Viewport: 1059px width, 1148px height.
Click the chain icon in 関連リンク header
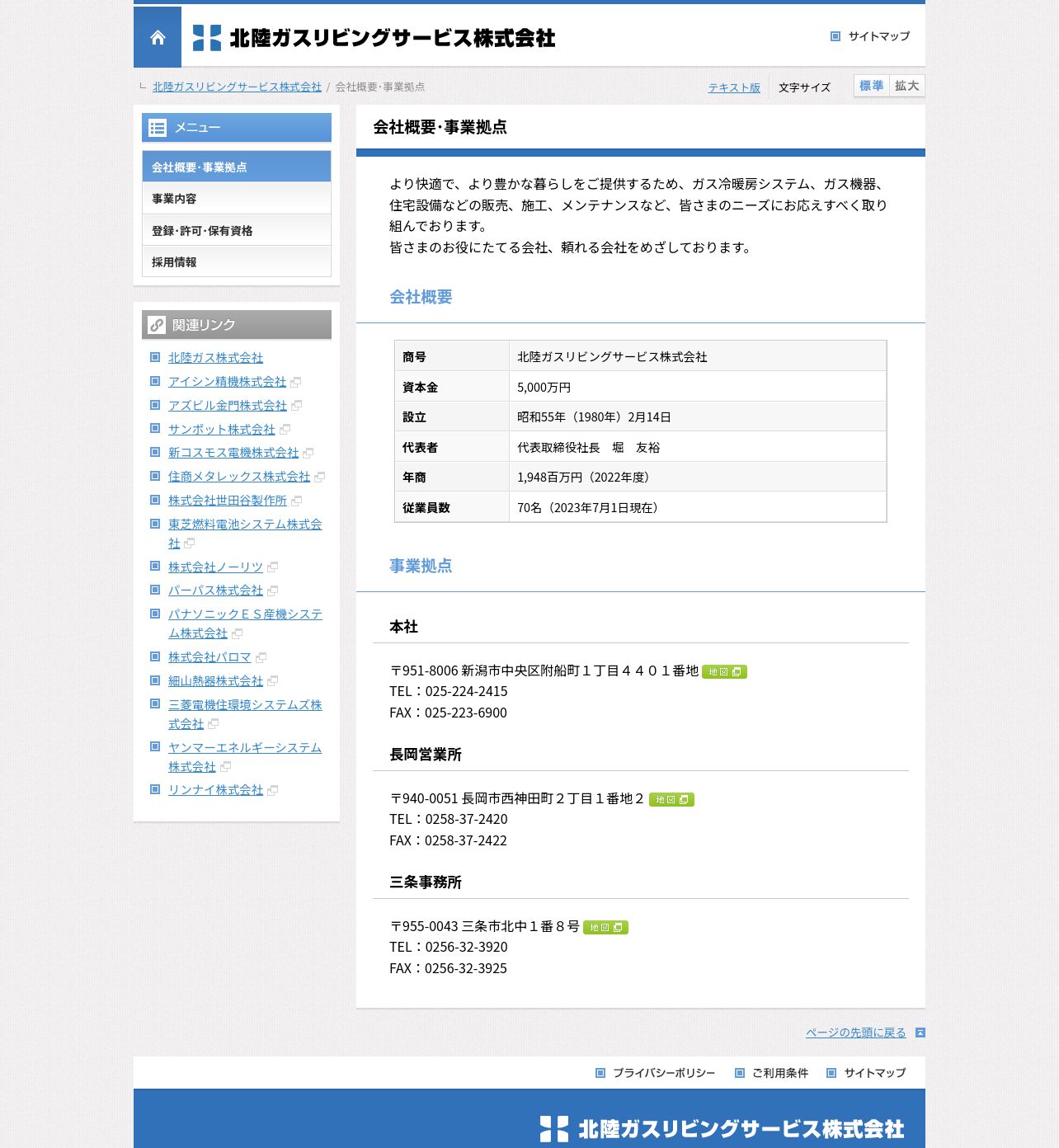(x=157, y=325)
